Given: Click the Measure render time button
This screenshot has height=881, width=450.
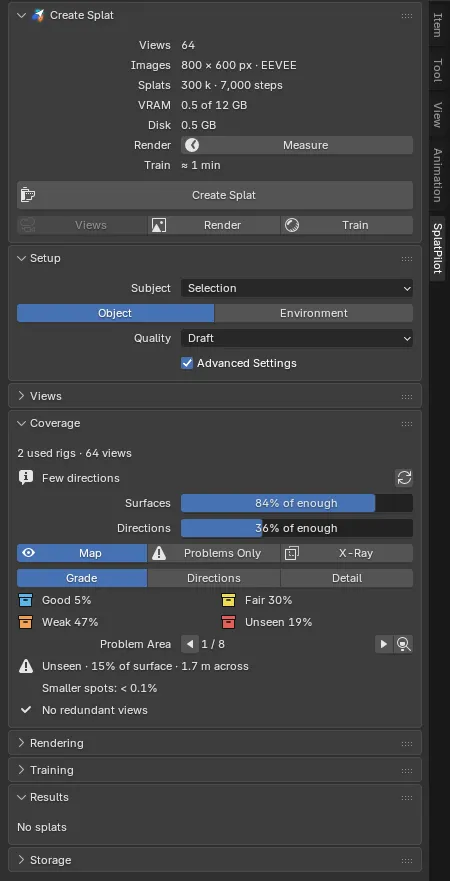Looking at the screenshot, I should pyautogui.click(x=297, y=145).
